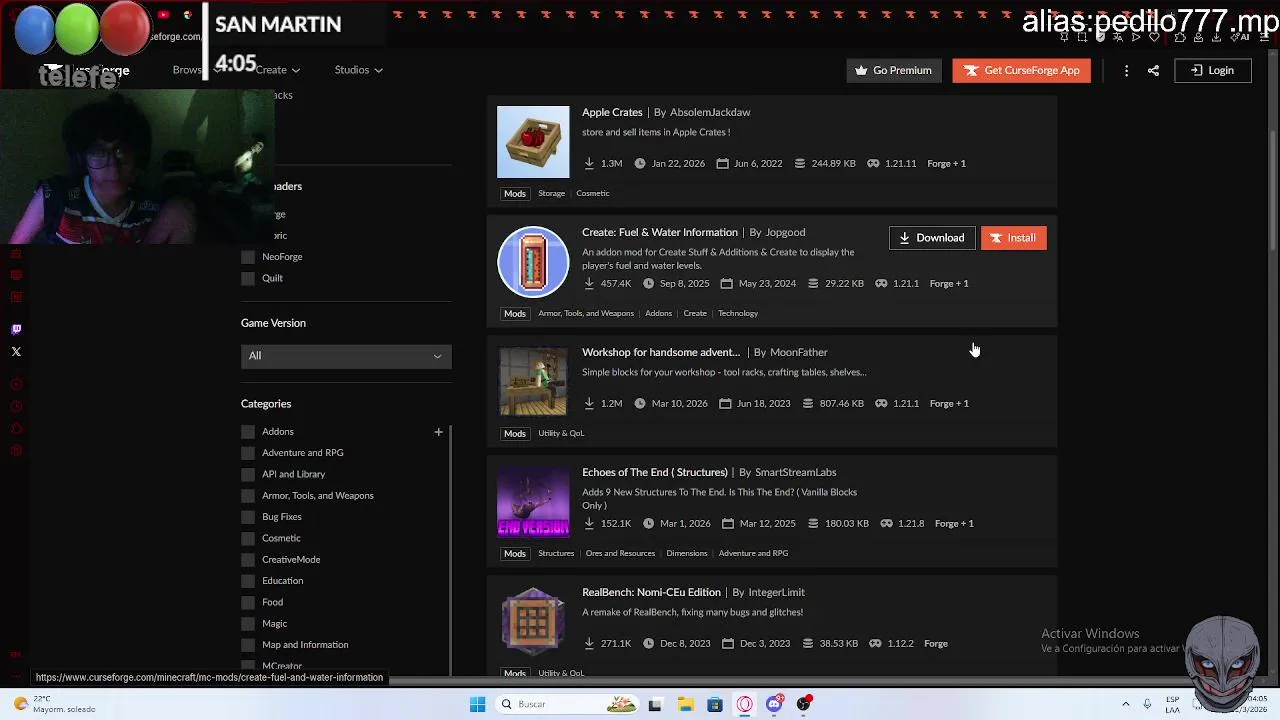This screenshot has height=720, width=1280.
Task: Open the Workshop for handsome adventurer thumbnail
Action: [533, 382]
